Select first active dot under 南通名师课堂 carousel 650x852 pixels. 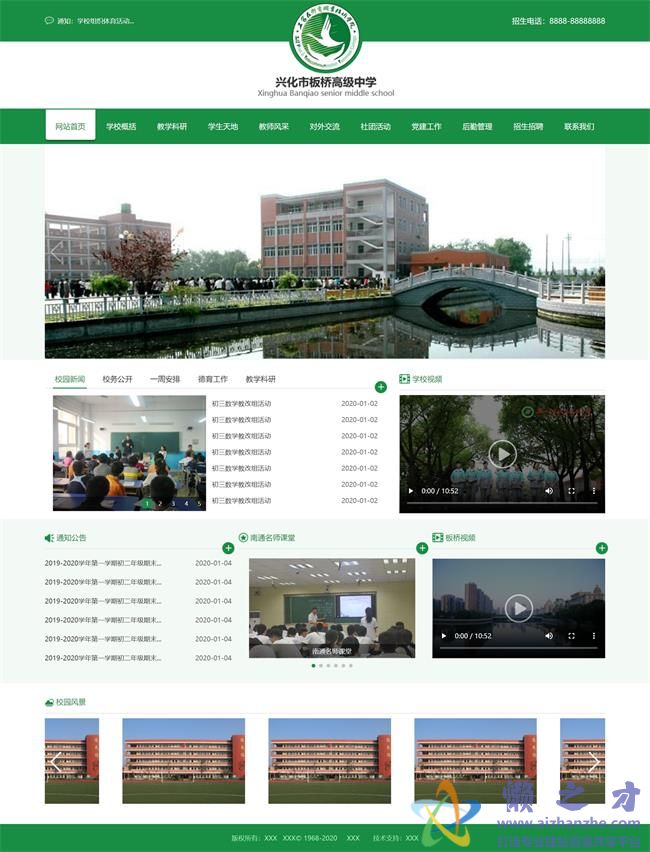point(314,666)
